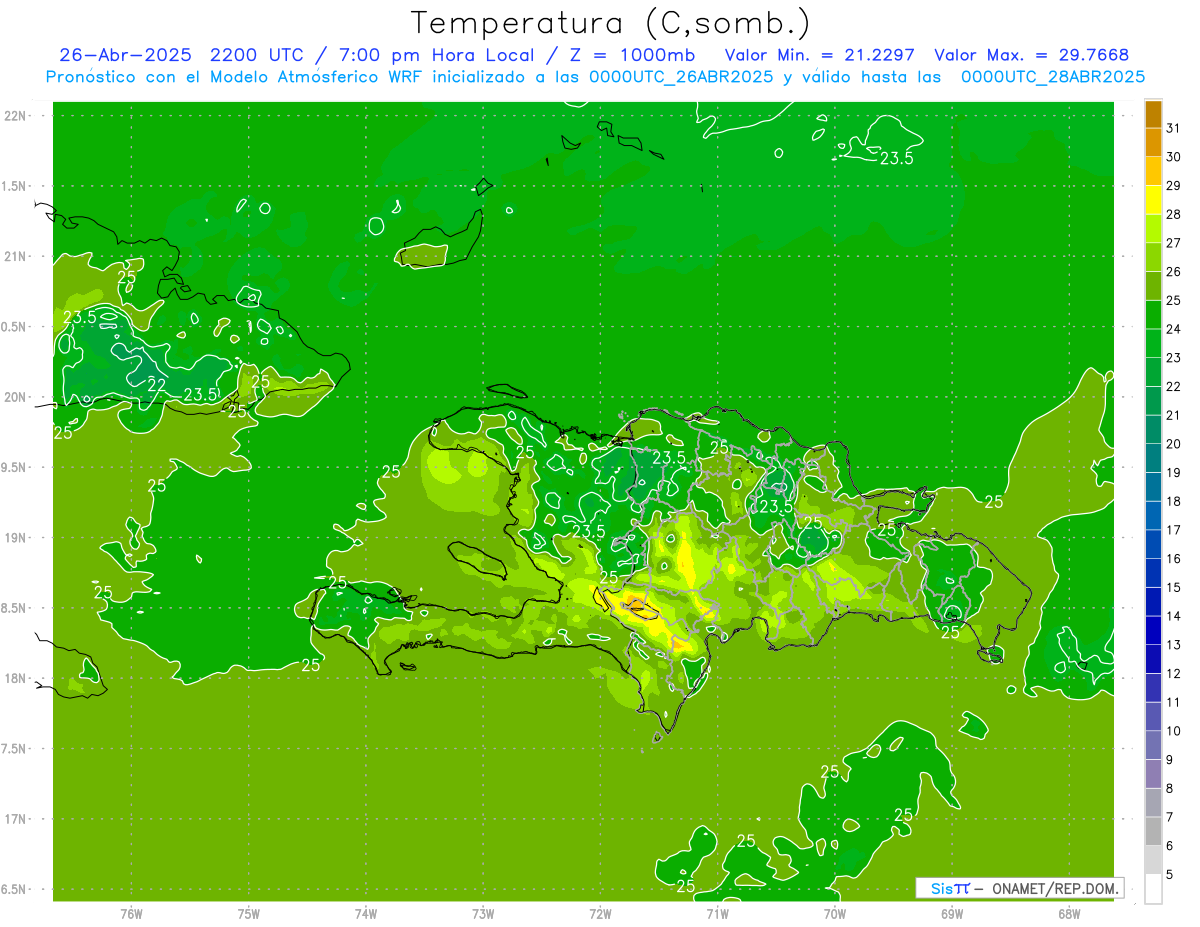The height and width of the screenshot is (927, 1200).
Task: Pick the orange swatch between 30 and 31
Action: [1154, 143]
